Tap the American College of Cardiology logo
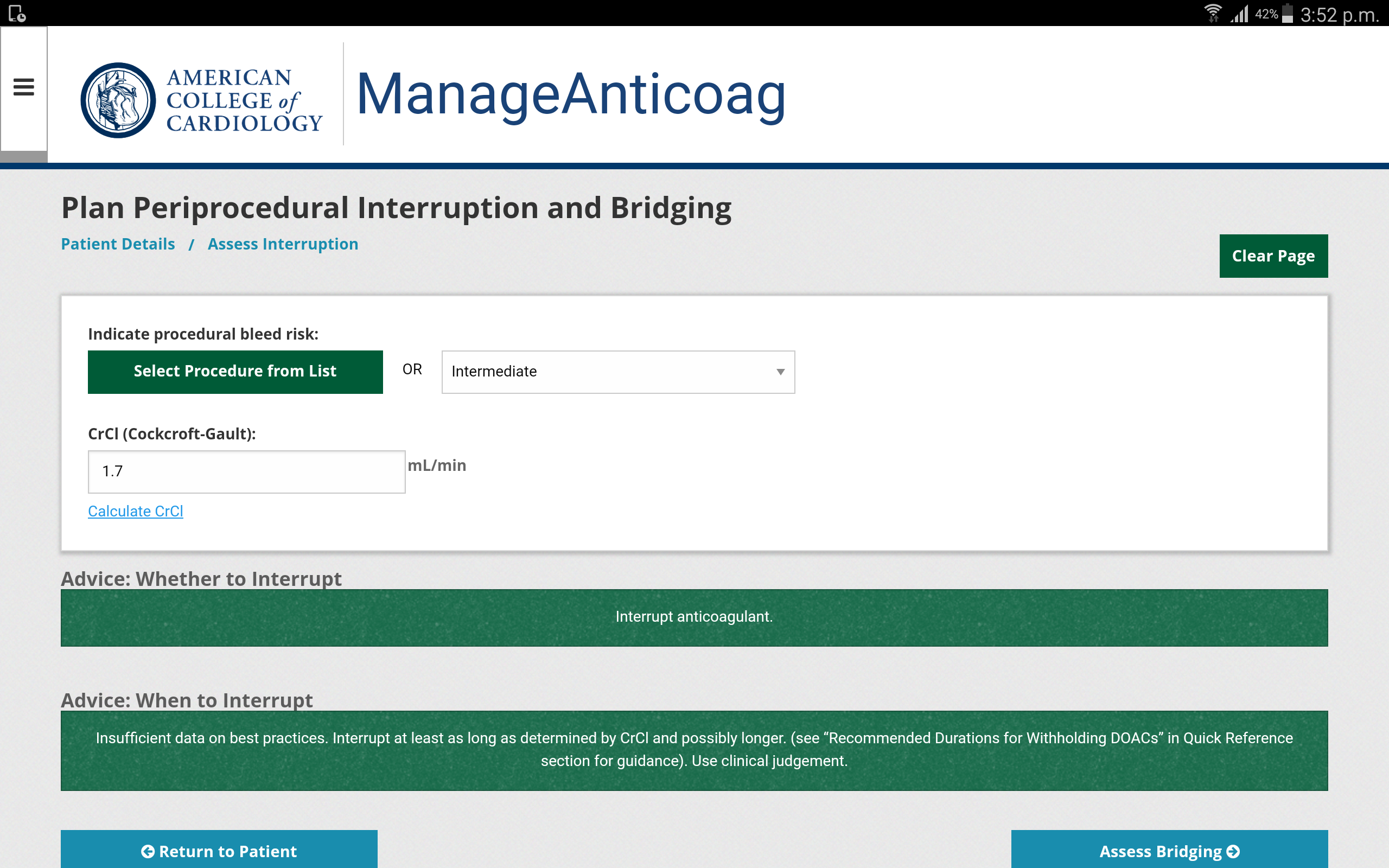 [201, 100]
